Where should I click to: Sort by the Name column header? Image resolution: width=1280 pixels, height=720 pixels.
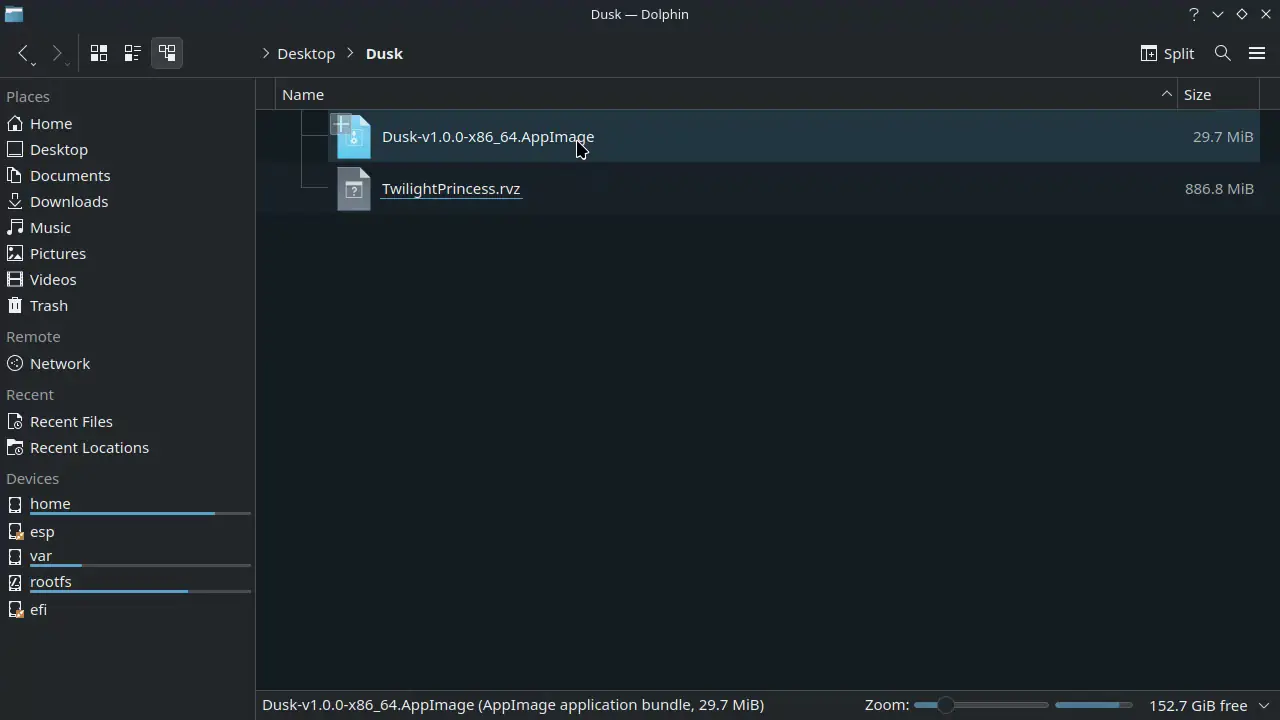click(727, 94)
